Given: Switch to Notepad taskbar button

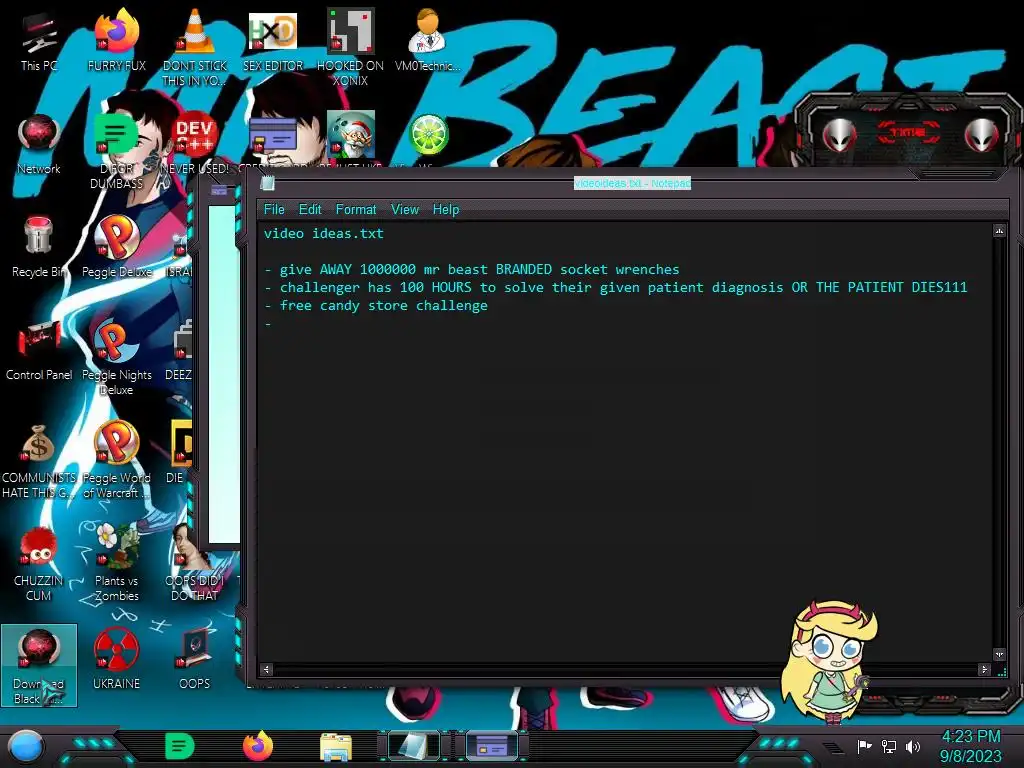Looking at the screenshot, I should 413,746.
